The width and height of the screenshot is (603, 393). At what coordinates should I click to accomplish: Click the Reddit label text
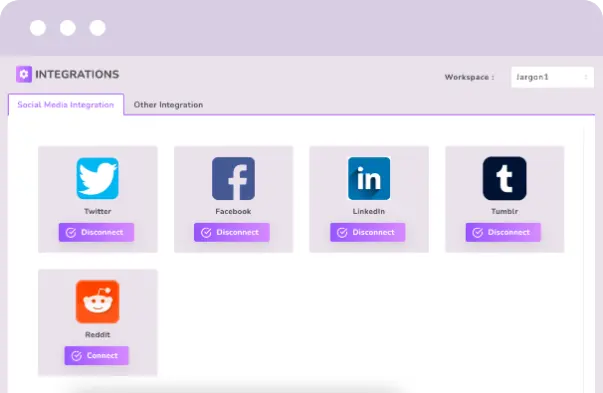point(98,335)
